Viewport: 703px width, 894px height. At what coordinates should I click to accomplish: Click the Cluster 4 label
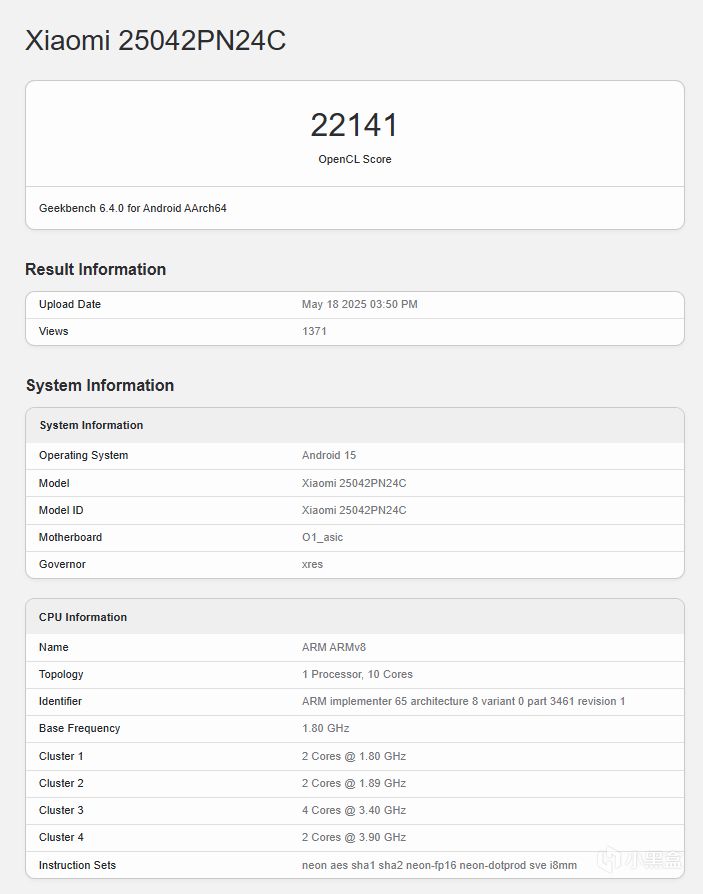[x=61, y=838]
